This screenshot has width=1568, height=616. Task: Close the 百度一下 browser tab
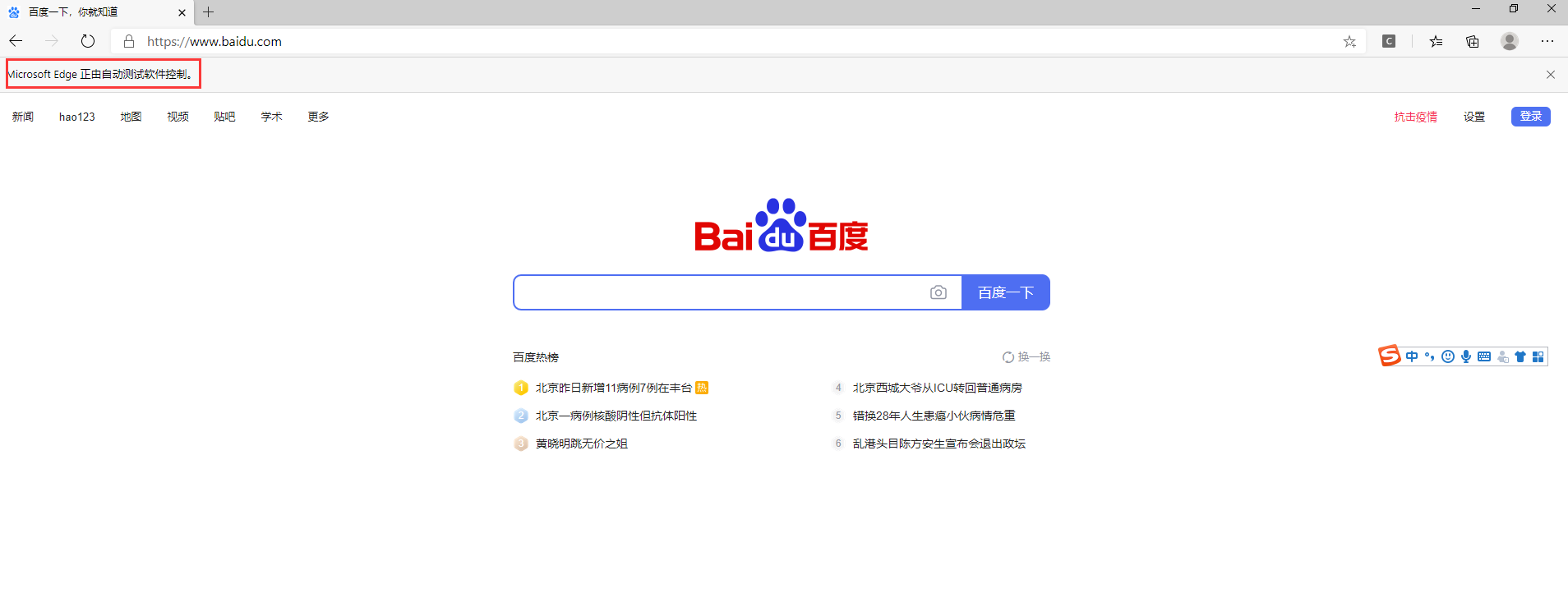182,12
